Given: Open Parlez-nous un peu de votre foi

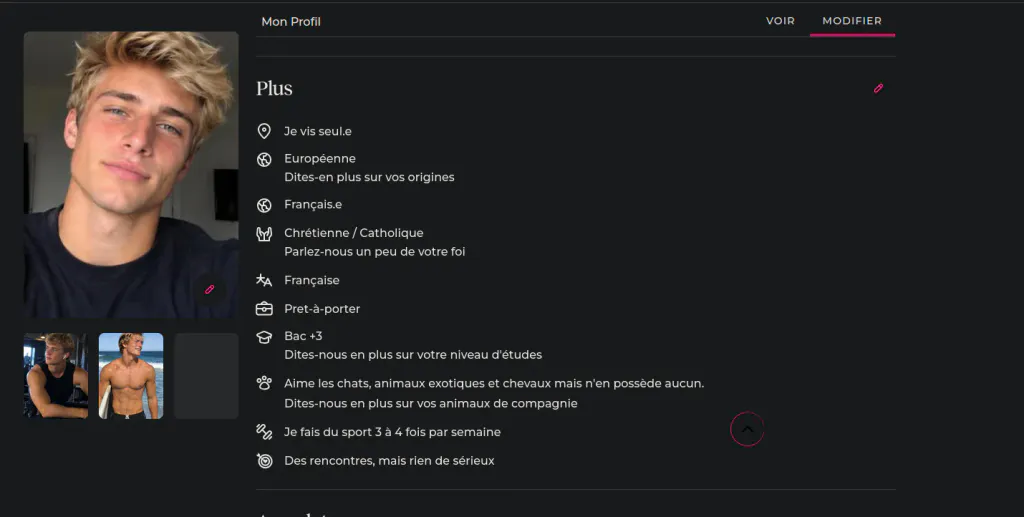Looking at the screenshot, I should pos(374,251).
